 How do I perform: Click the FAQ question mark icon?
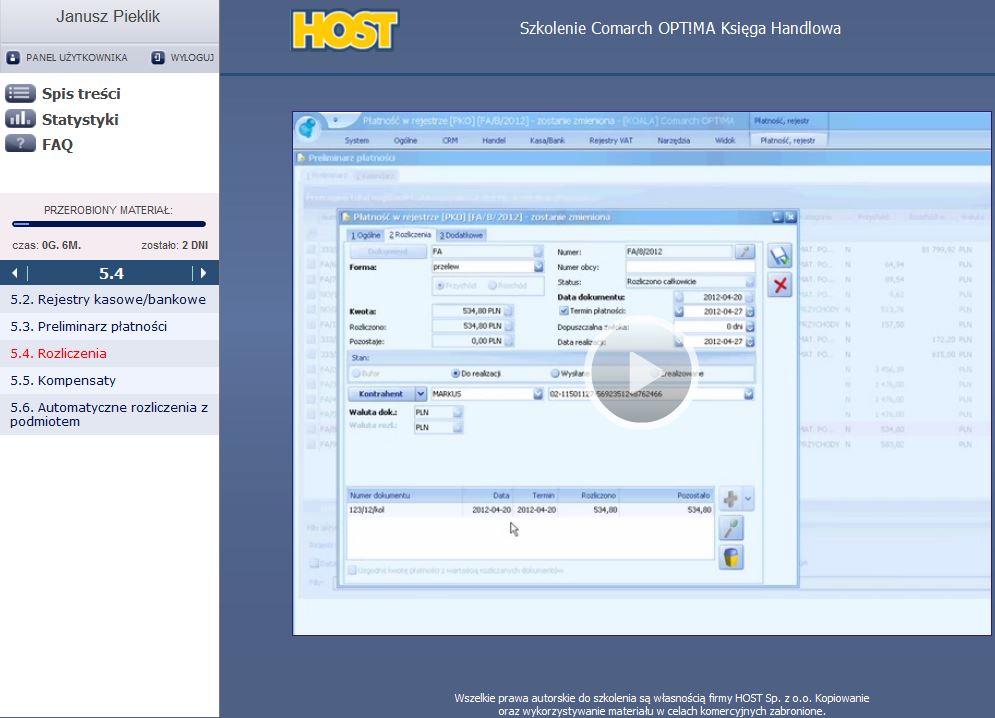pyautogui.click(x=20, y=144)
